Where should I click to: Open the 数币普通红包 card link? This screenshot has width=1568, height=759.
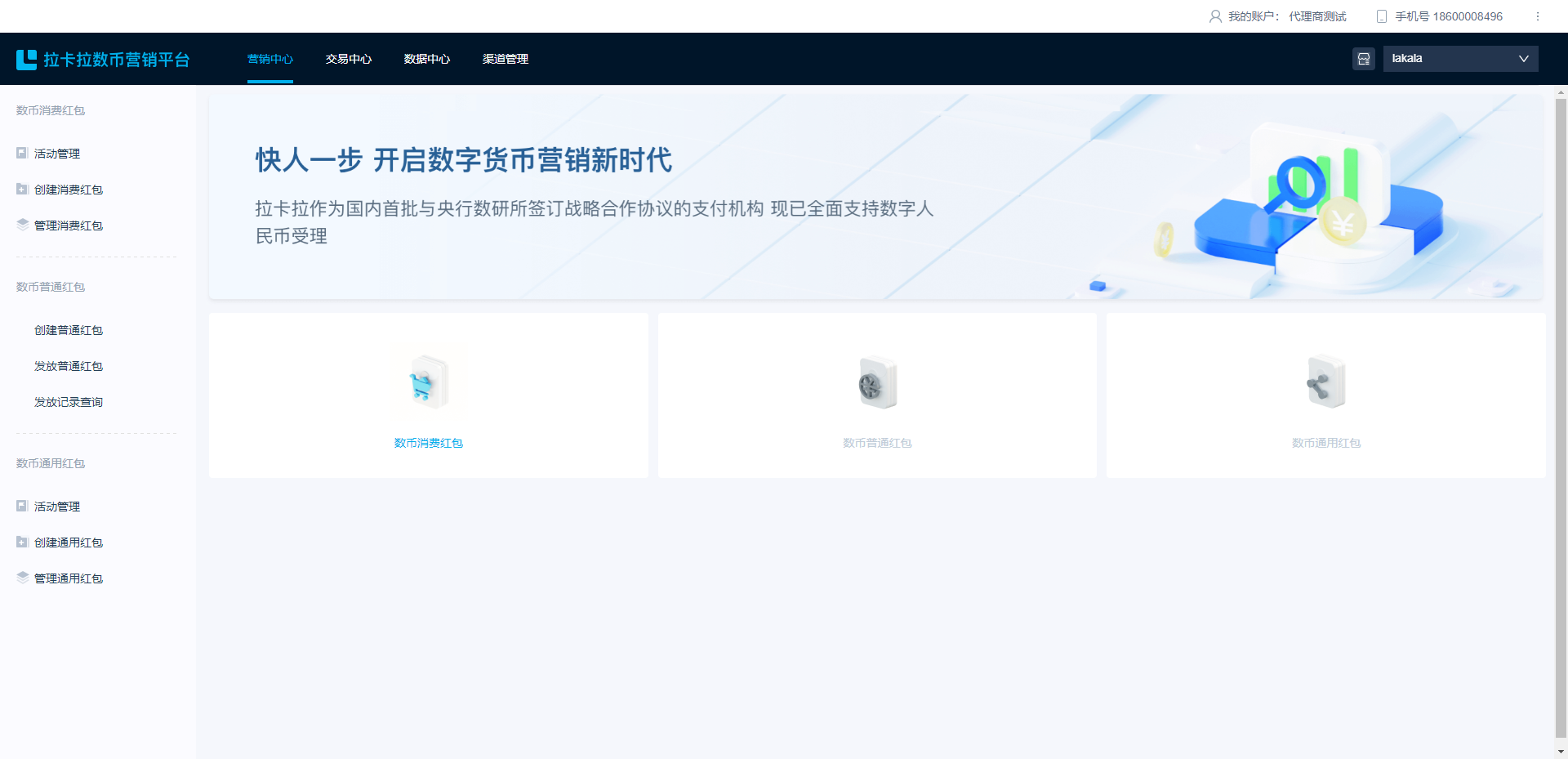point(877,443)
